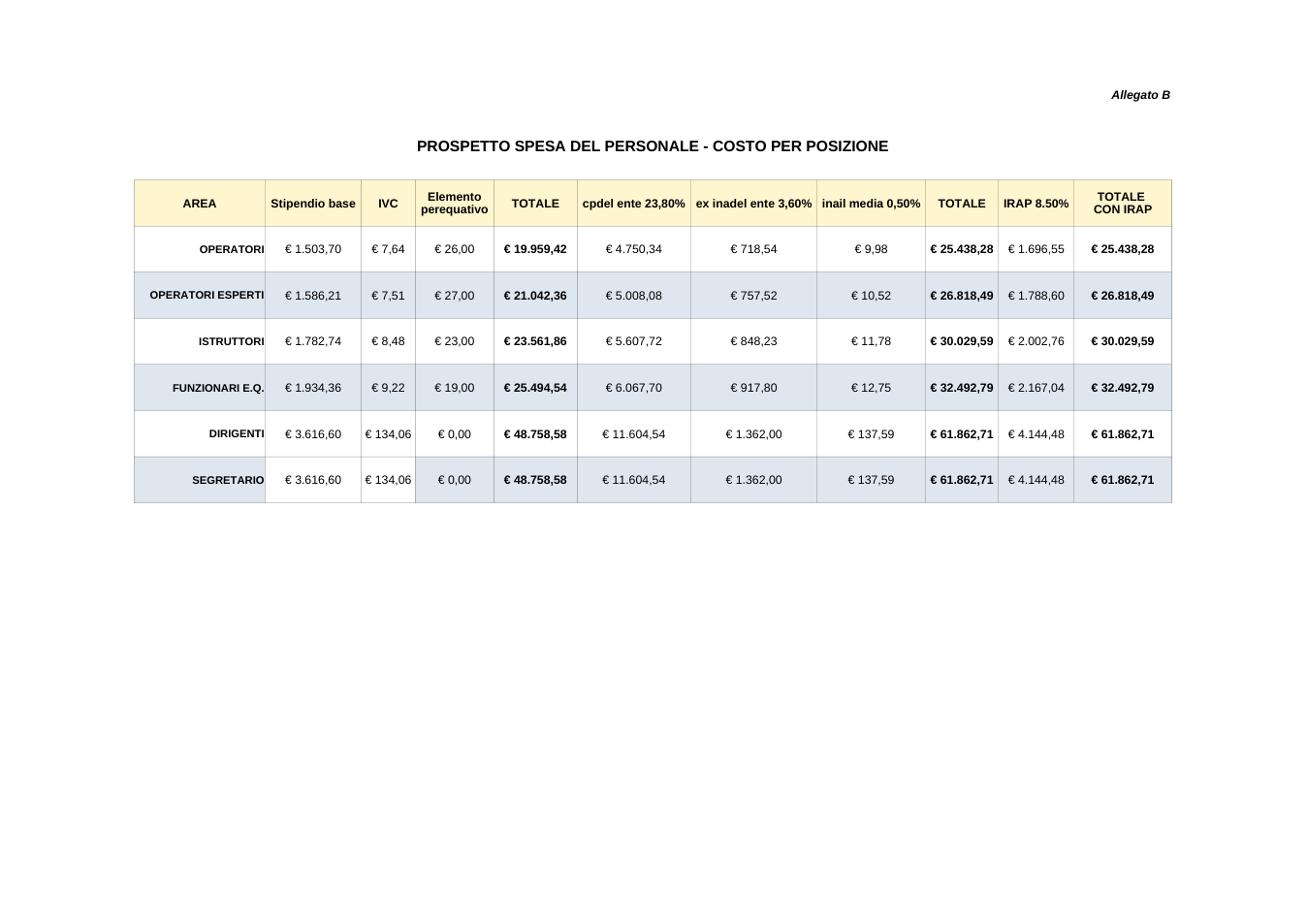Click the cpdel value € 6.067,70
This screenshot has width=1307, height=924.
pyautogui.click(x=634, y=388)
